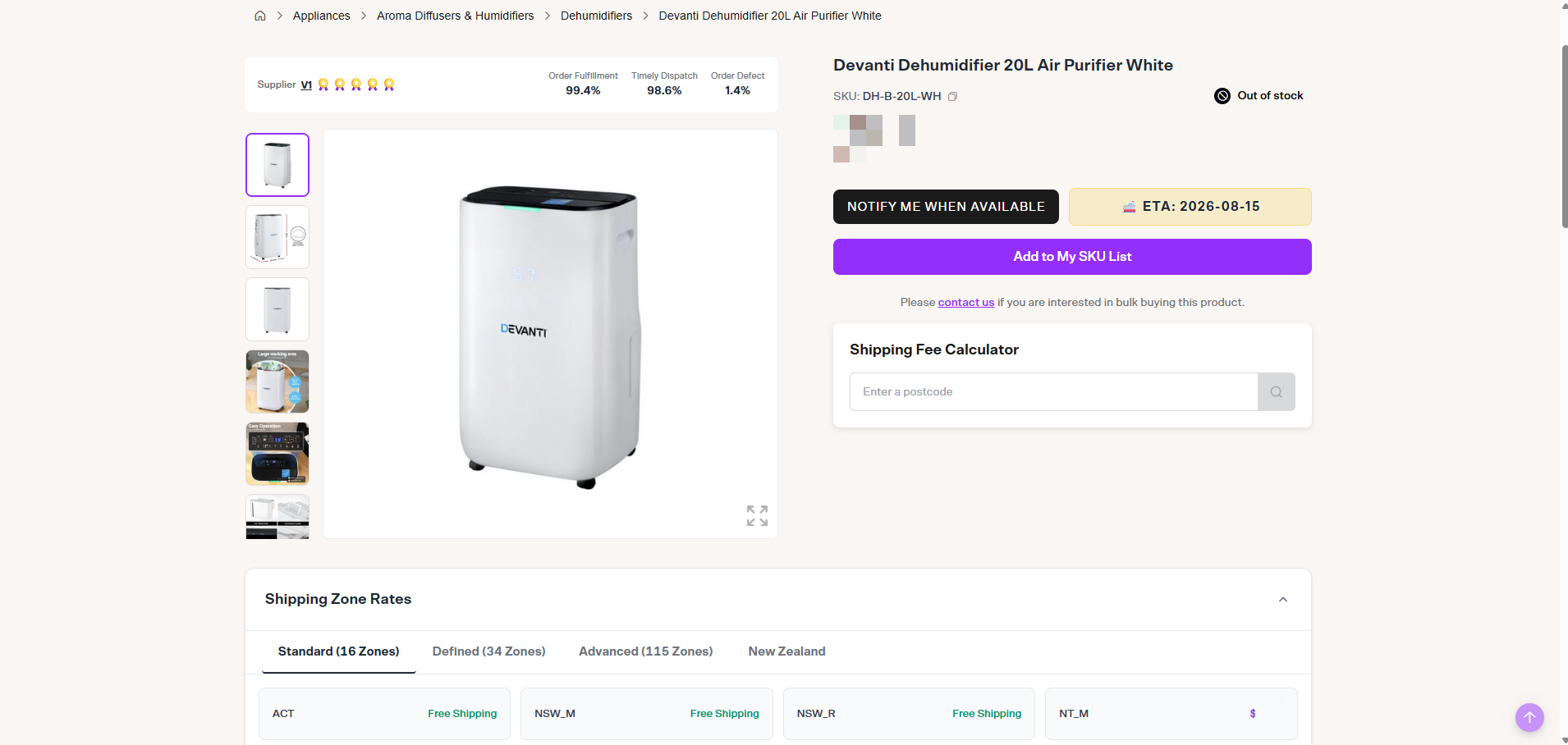Screen dimensions: 1568x745
Task: Open the Dehumidifiers breadcrumb link
Action: click(596, 16)
